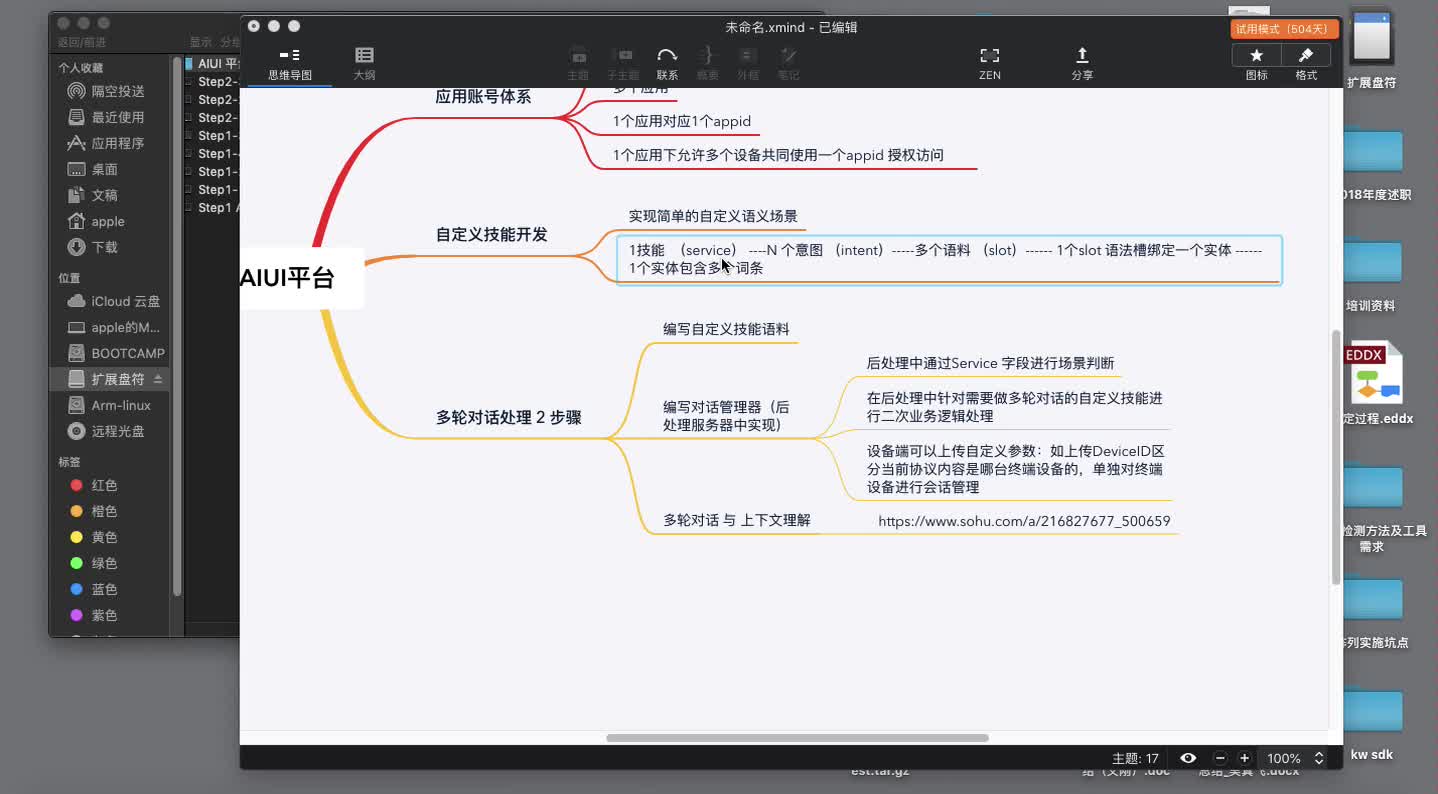Switch to the 大纲 outline view
1438x794 pixels.
pos(364,64)
